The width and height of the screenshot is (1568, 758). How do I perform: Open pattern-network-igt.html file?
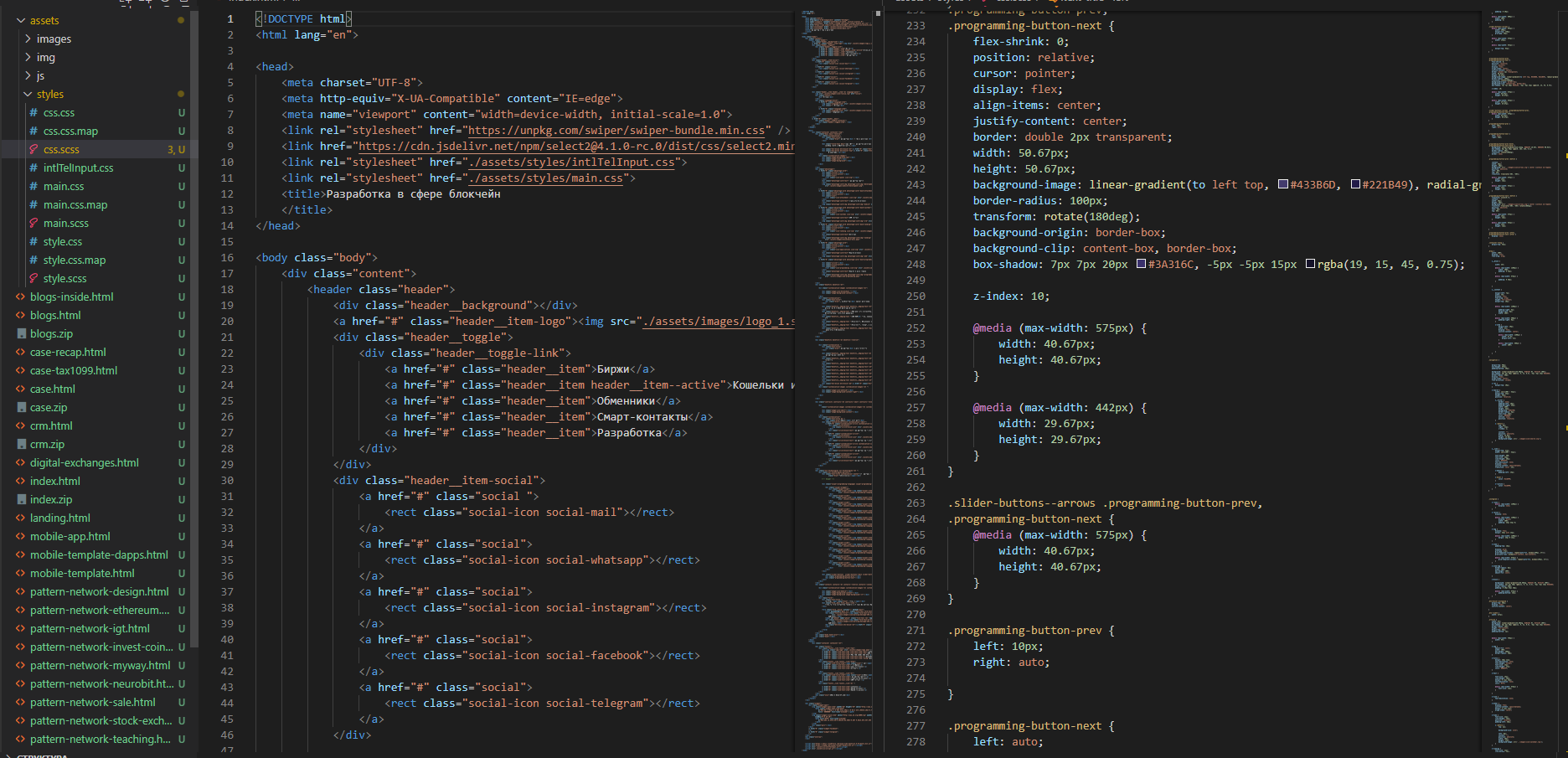pos(90,628)
